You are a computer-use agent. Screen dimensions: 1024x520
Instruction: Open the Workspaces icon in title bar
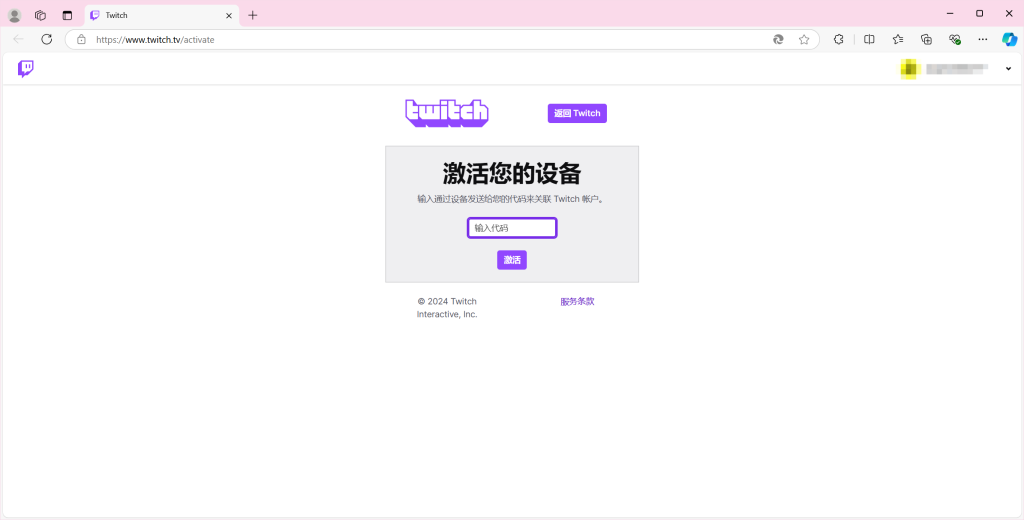pyautogui.click(x=41, y=15)
